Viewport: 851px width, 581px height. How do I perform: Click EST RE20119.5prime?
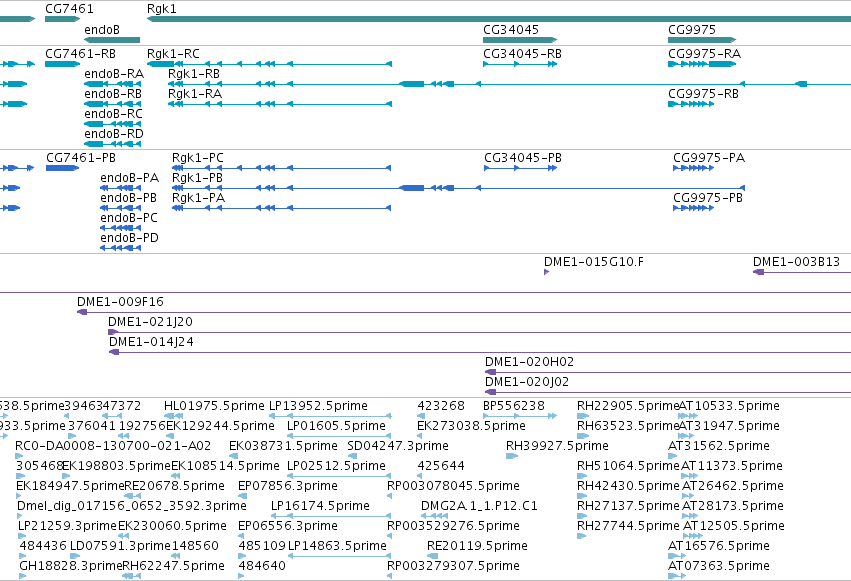(x=477, y=547)
